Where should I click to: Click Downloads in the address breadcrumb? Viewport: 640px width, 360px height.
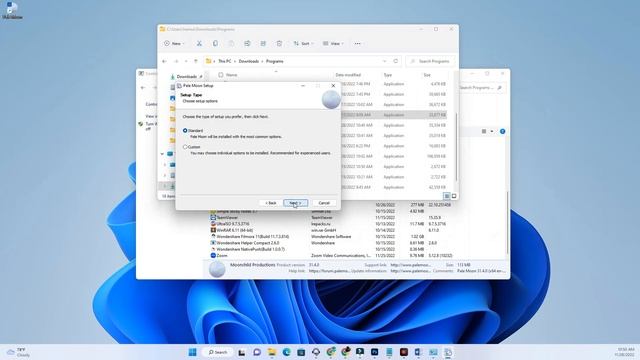coord(249,61)
